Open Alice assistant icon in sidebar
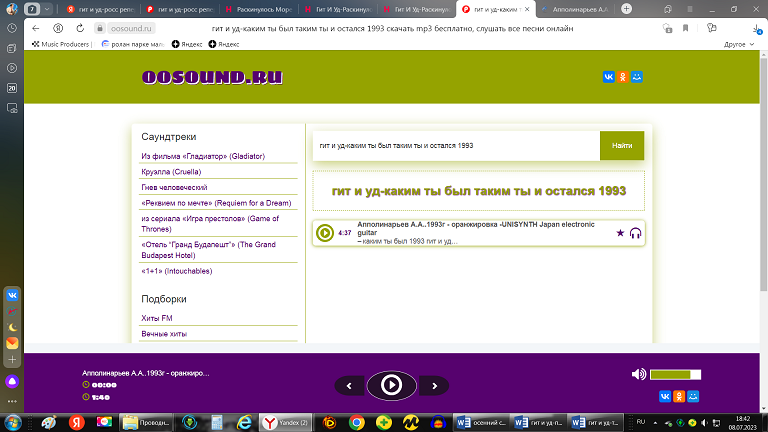The image size is (768, 432). pos(12,381)
